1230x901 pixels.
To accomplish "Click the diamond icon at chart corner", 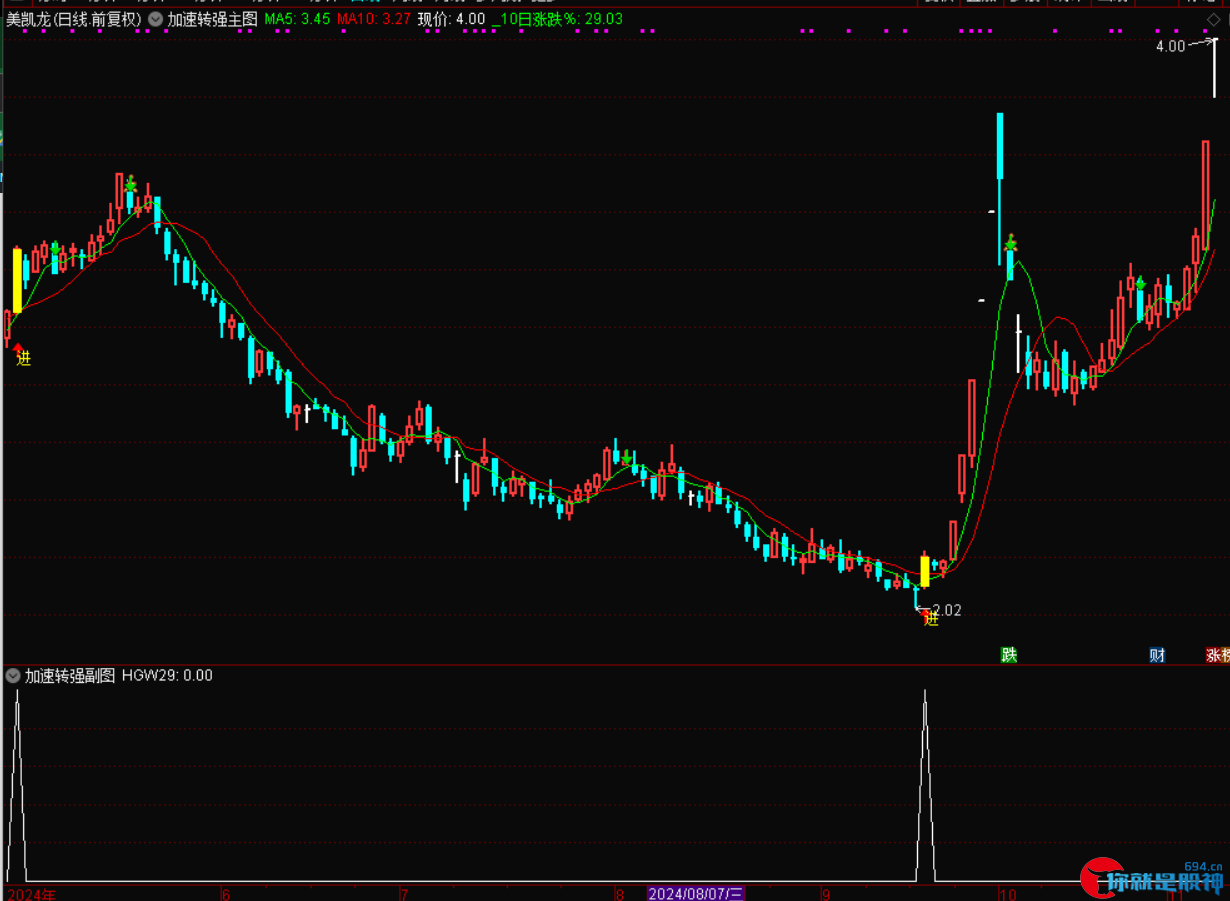I will [1214, 19].
